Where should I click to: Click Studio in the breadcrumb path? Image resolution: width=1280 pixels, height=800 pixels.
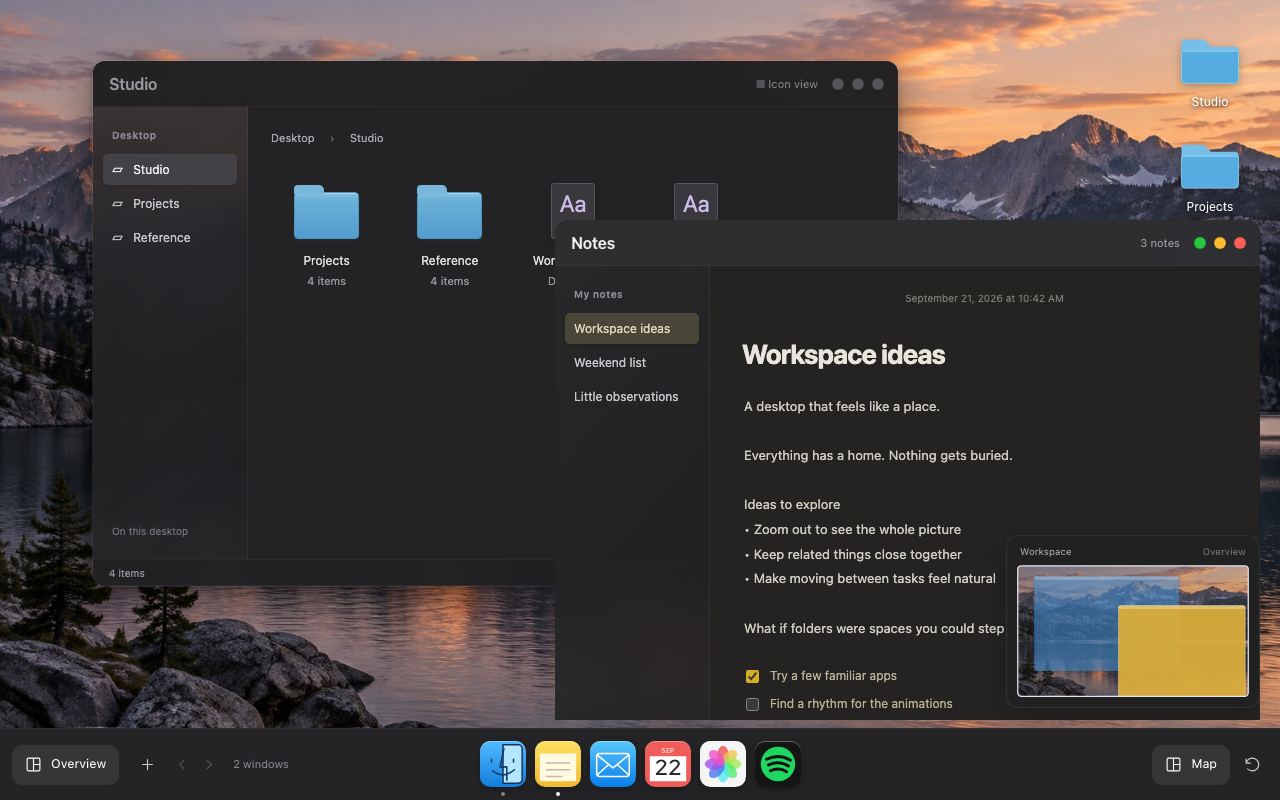tap(366, 138)
